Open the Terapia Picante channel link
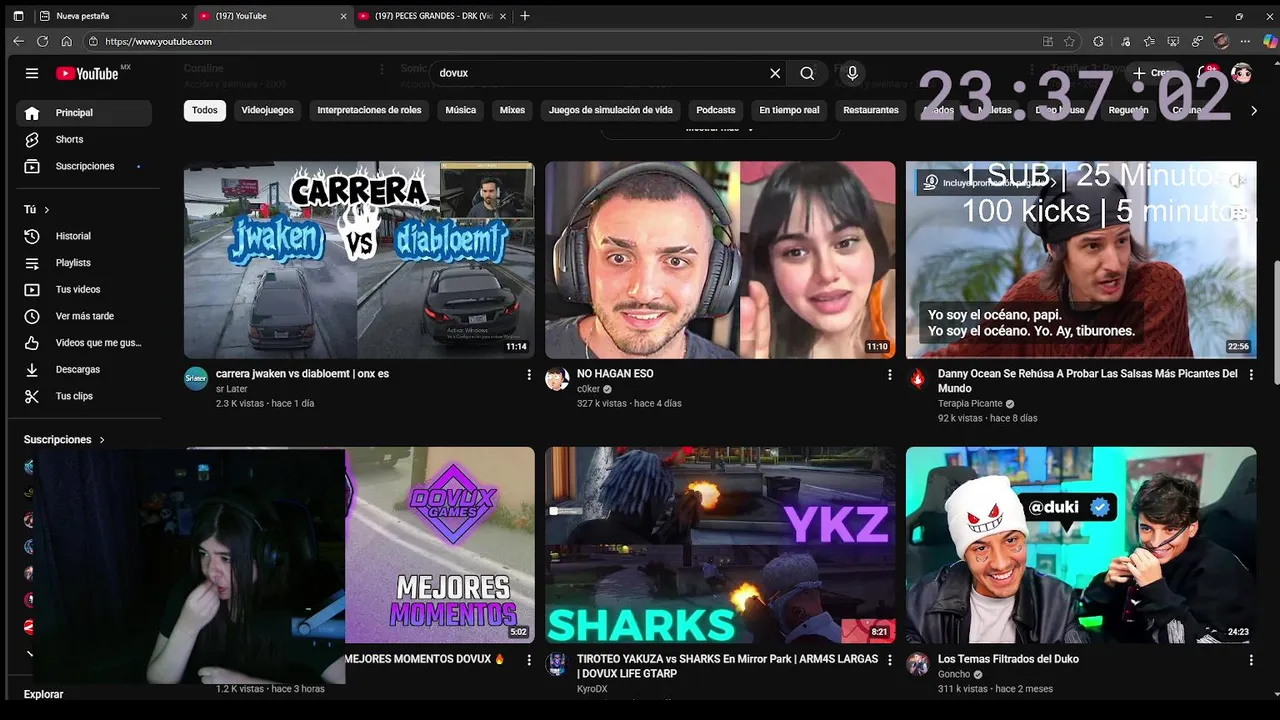The image size is (1280, 720). [970, 404]
